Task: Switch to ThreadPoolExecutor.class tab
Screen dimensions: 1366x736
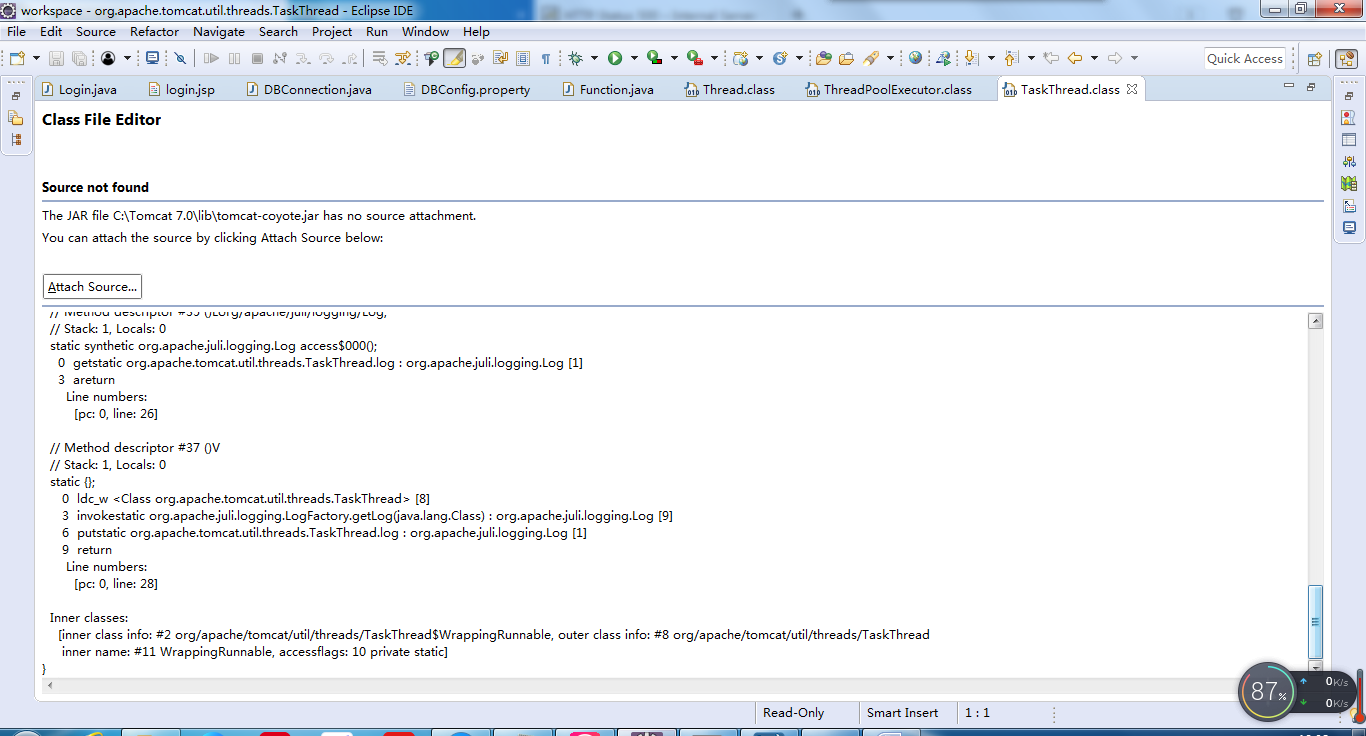Action: click(x=889, y=89)
